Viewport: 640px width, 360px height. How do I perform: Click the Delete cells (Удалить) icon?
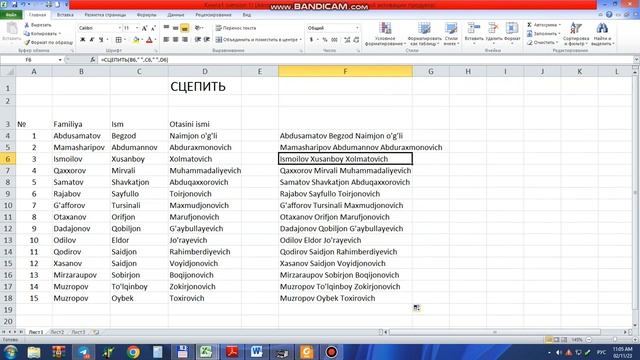pyautogui.click(x=493, y=29)
